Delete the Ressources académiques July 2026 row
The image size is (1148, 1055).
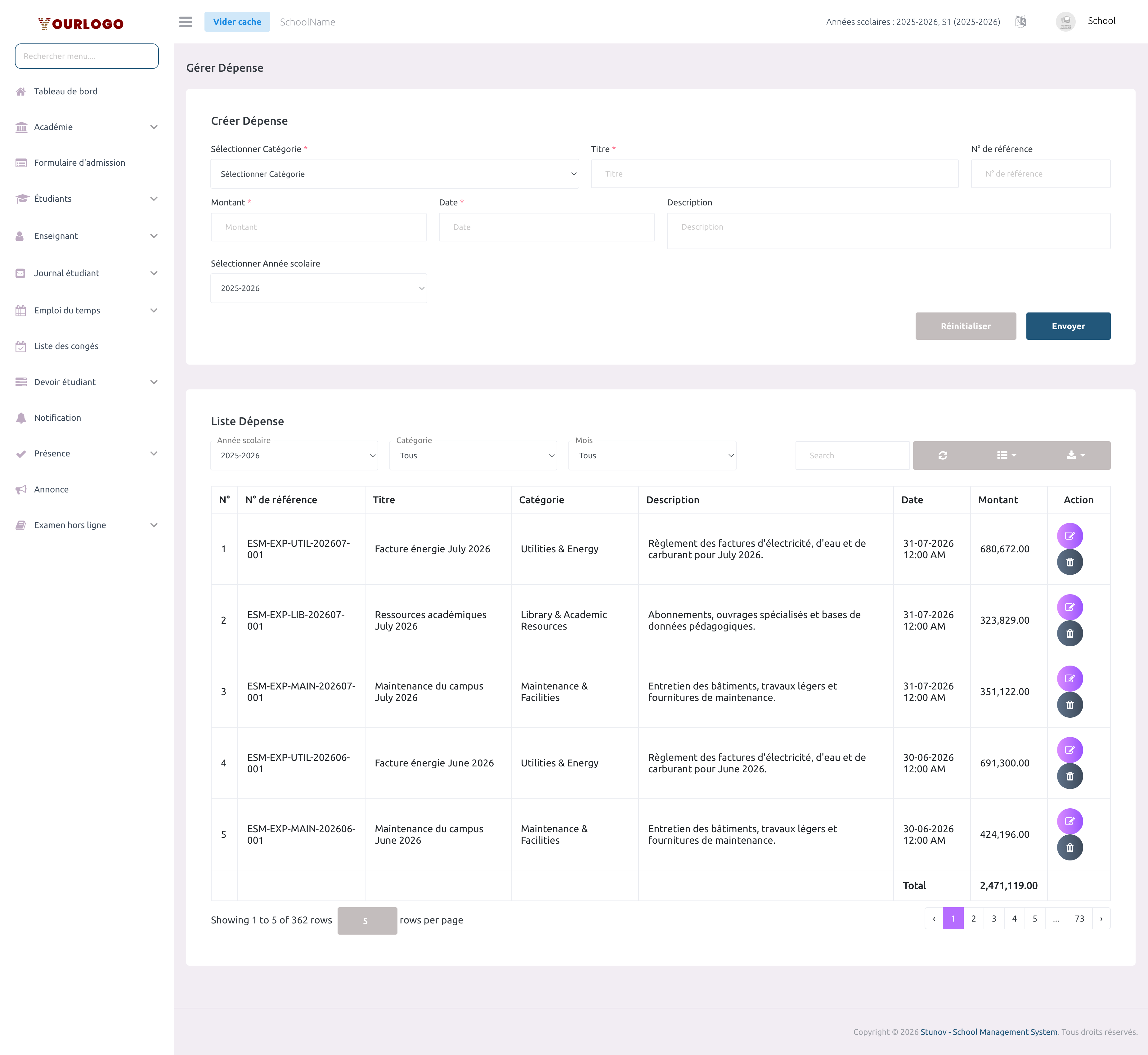click(1070, 634)
